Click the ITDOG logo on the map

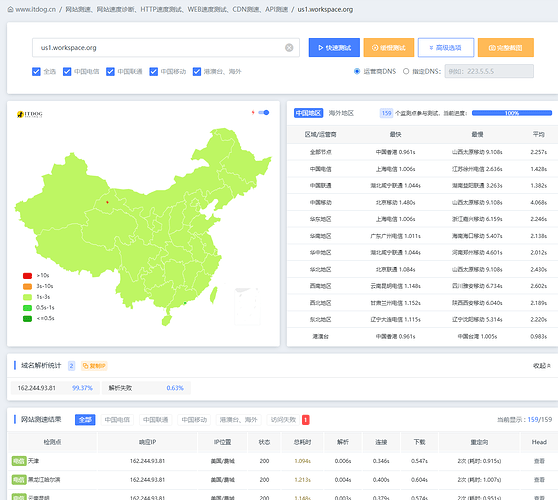(30, 114)
